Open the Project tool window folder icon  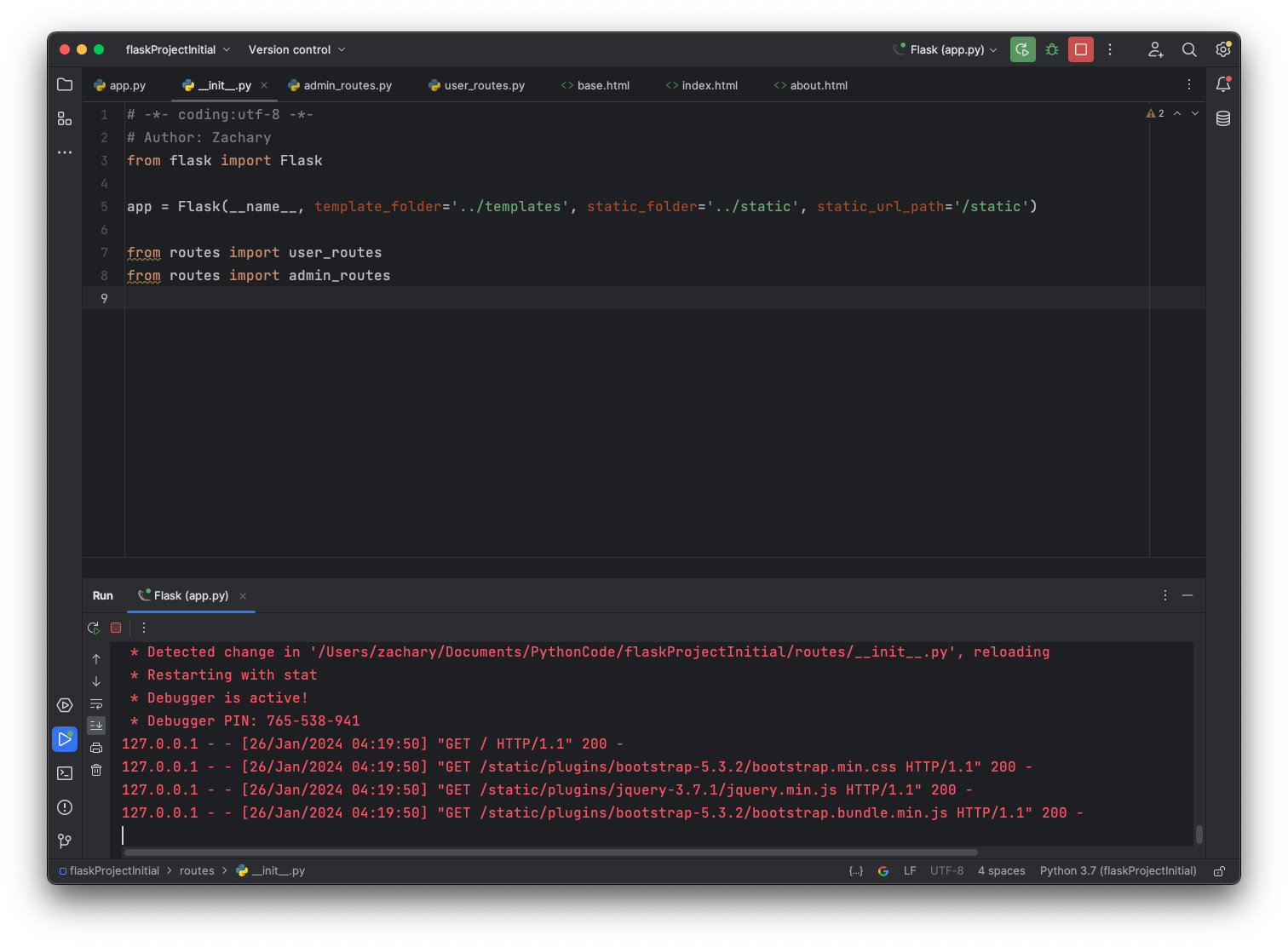pyautogui.click(x=65, y=84)
